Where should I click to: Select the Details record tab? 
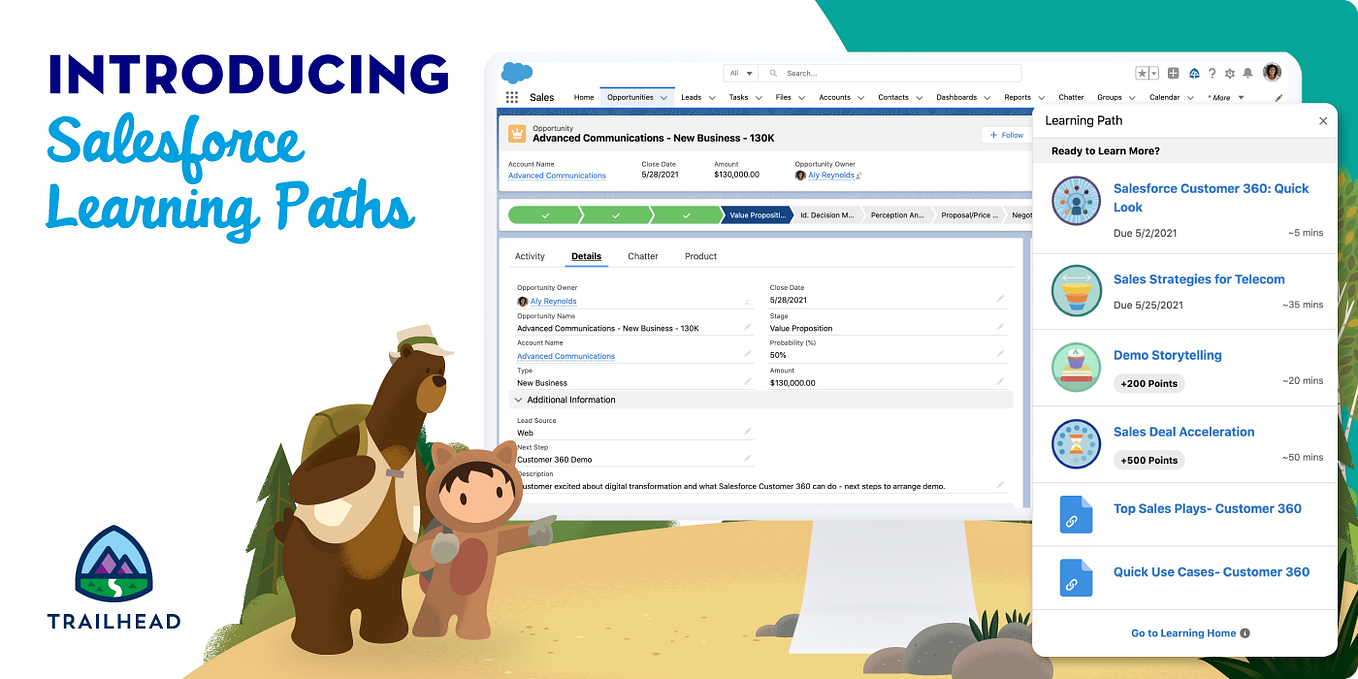(586, 257)
